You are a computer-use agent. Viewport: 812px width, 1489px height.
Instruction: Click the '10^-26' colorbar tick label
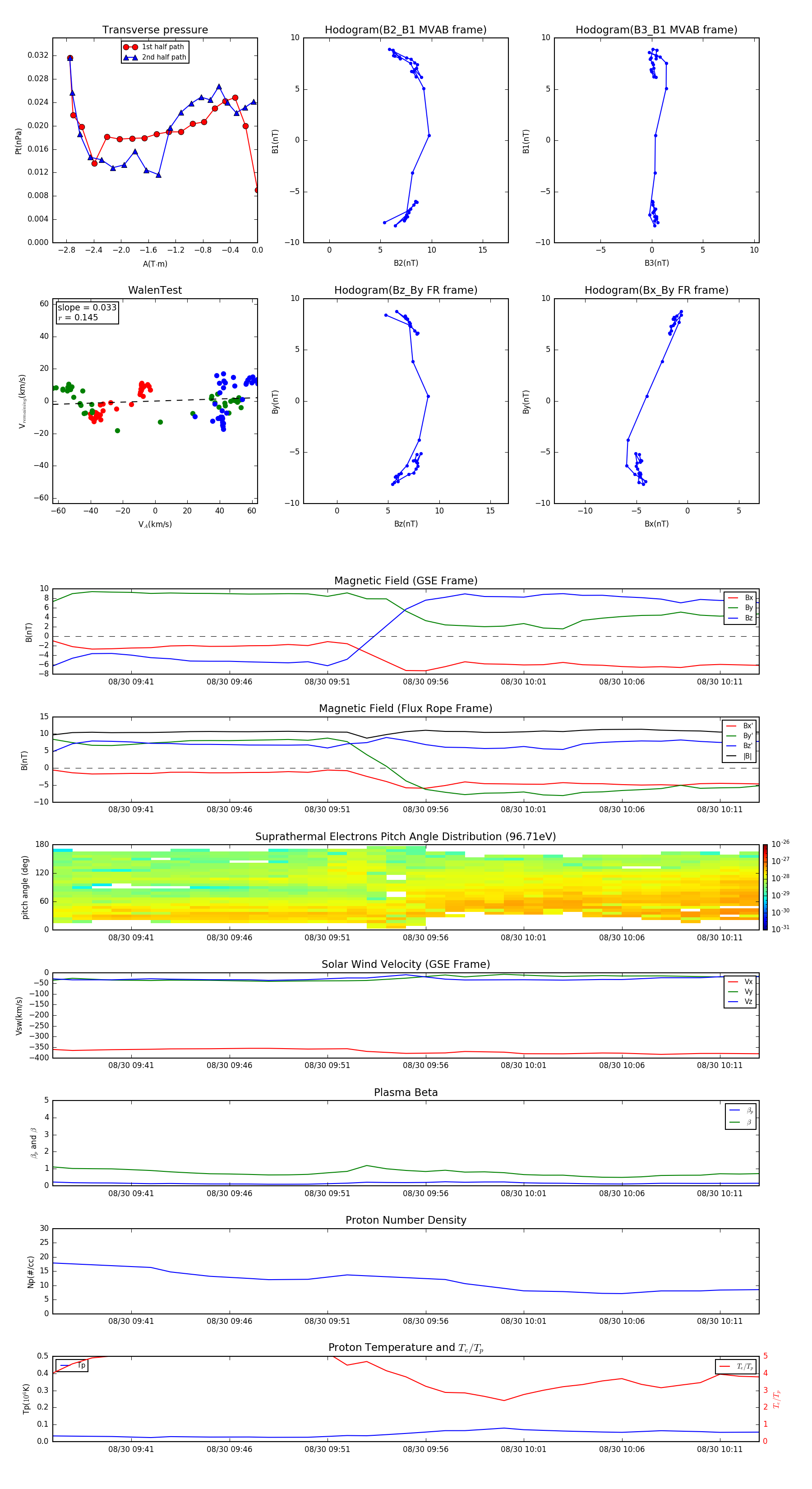(780, 844)
